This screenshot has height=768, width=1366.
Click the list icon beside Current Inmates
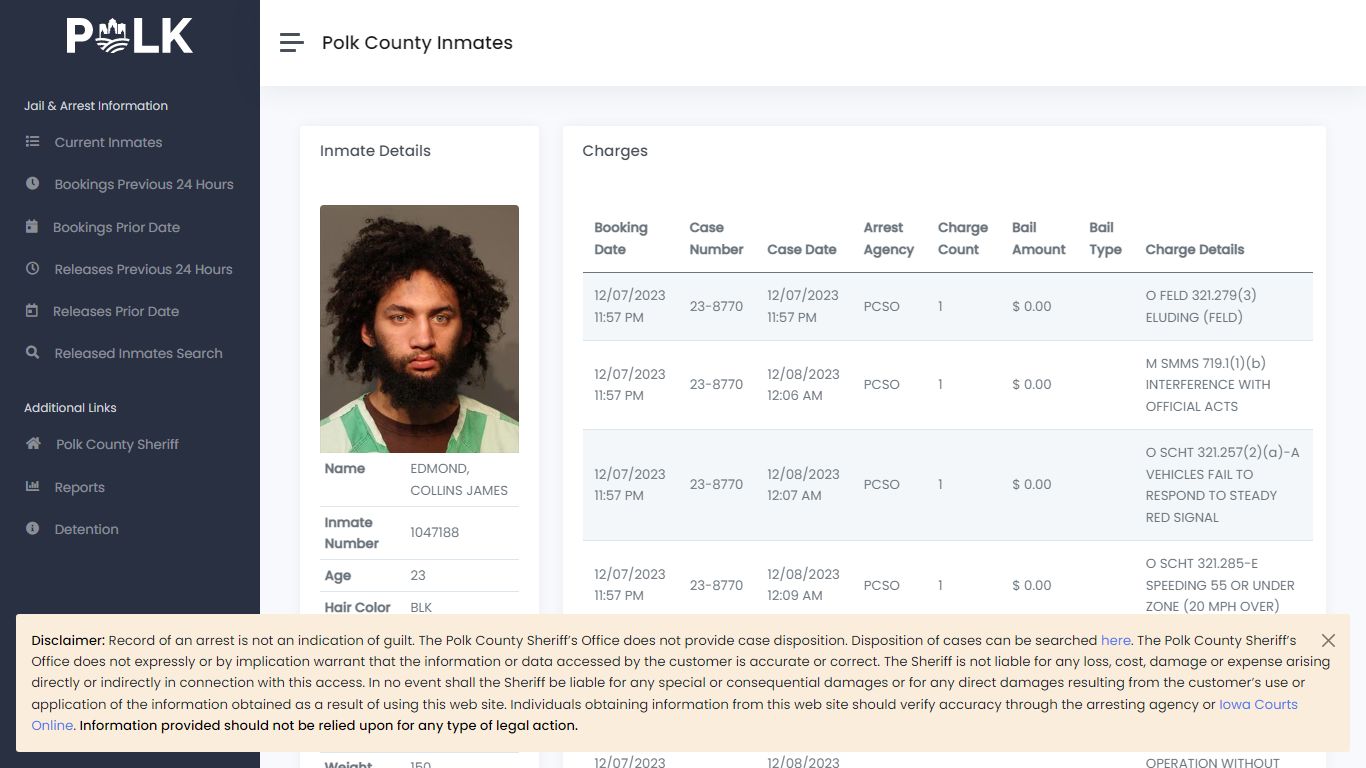click(33, 142)
